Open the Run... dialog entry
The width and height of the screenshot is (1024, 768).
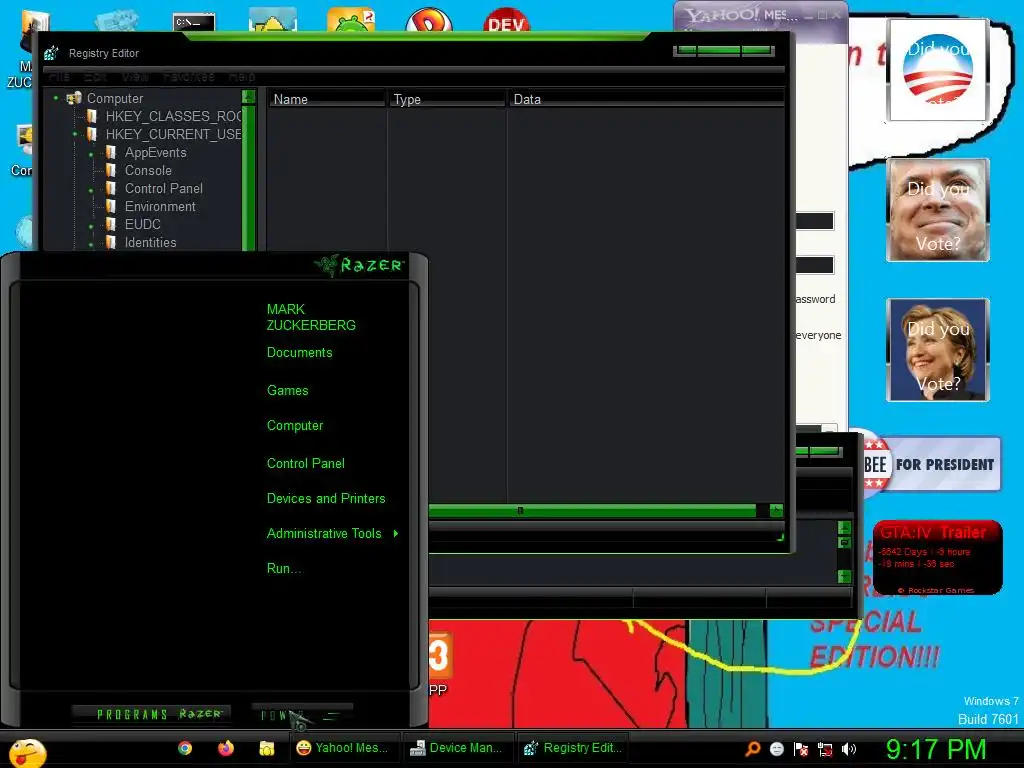(x=284, y=569)
